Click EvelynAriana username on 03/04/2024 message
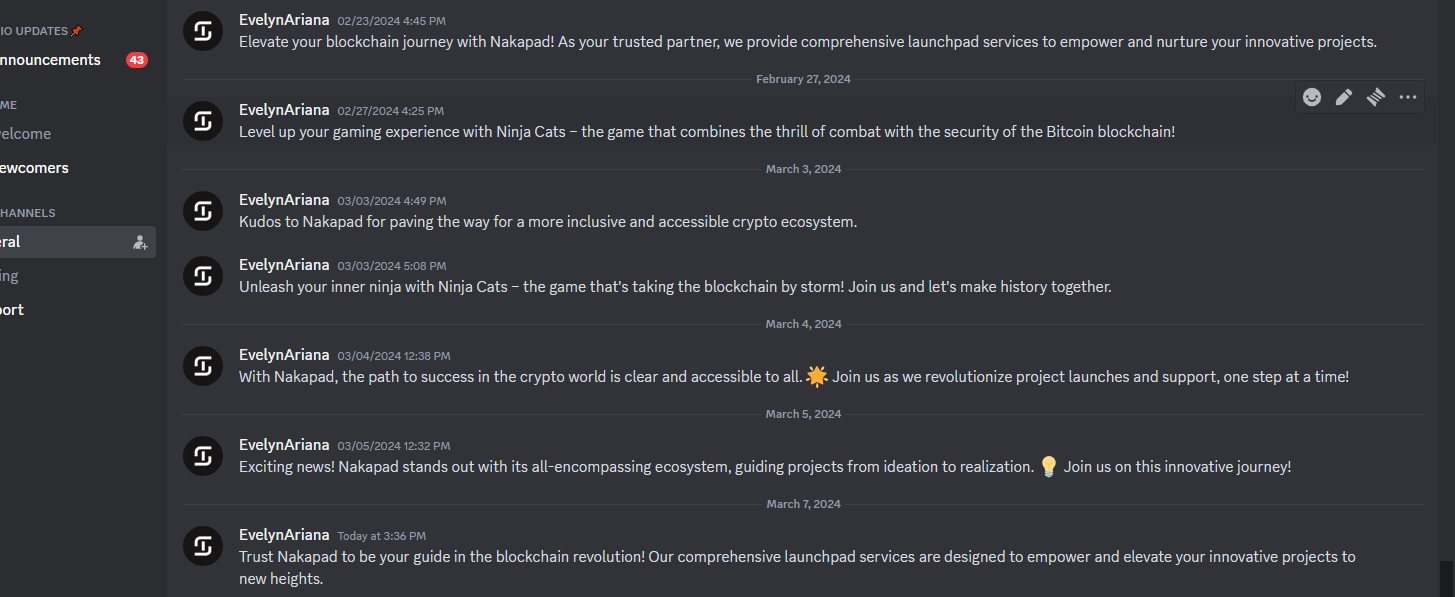1455x597 pixels. [x=284, y=355]
